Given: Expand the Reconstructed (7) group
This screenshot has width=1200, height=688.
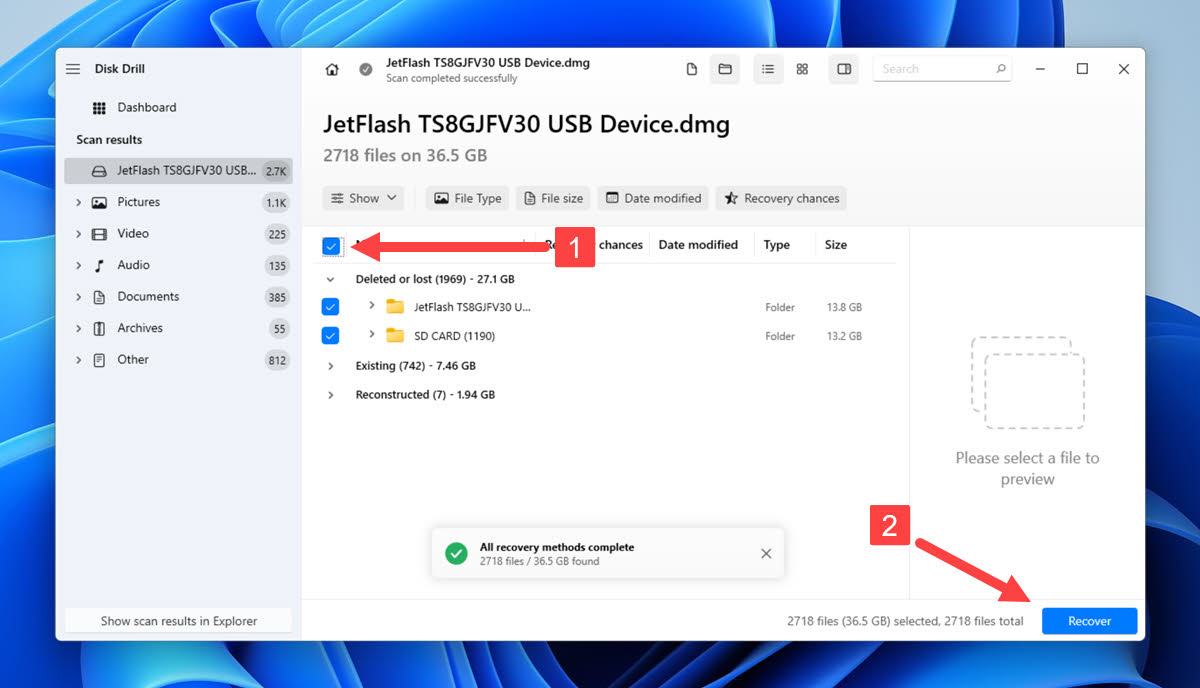Looking at the screenshot, I should (x=330, y=395).
